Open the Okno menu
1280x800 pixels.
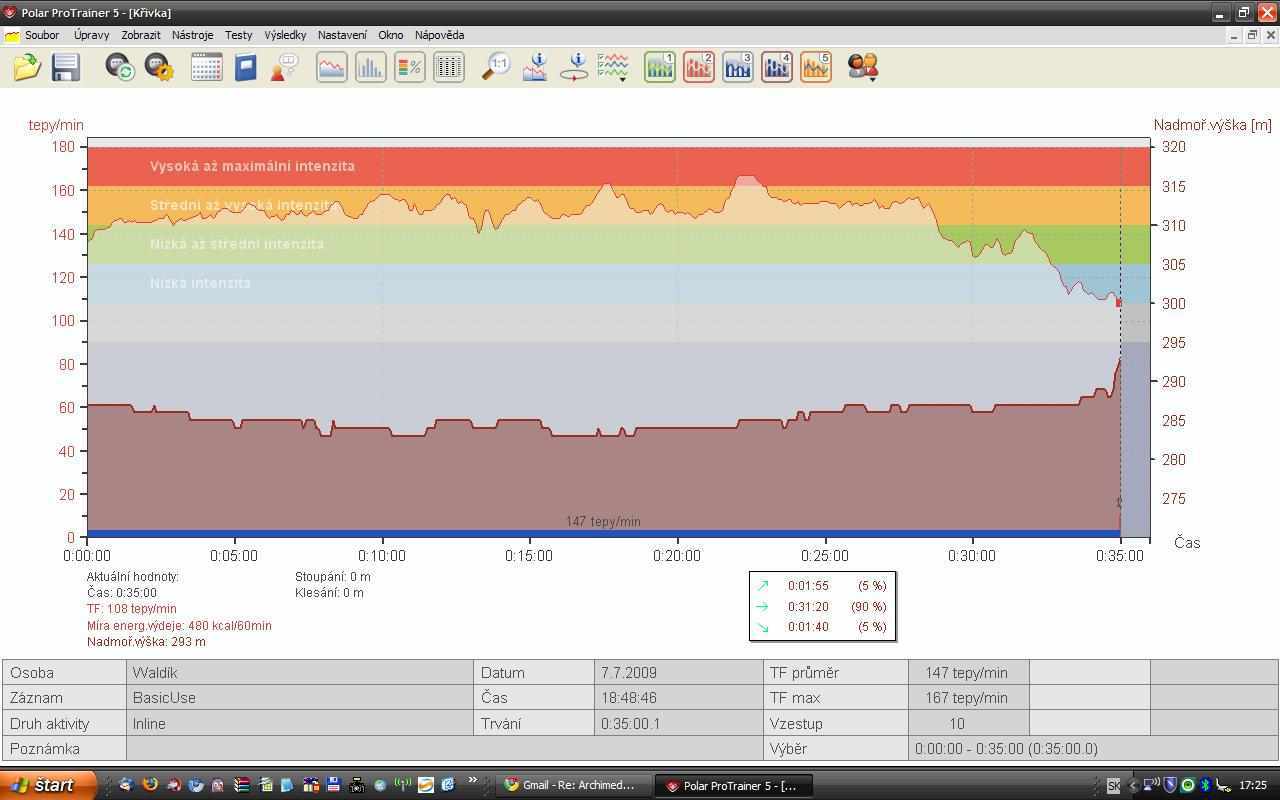coord(390,35)
